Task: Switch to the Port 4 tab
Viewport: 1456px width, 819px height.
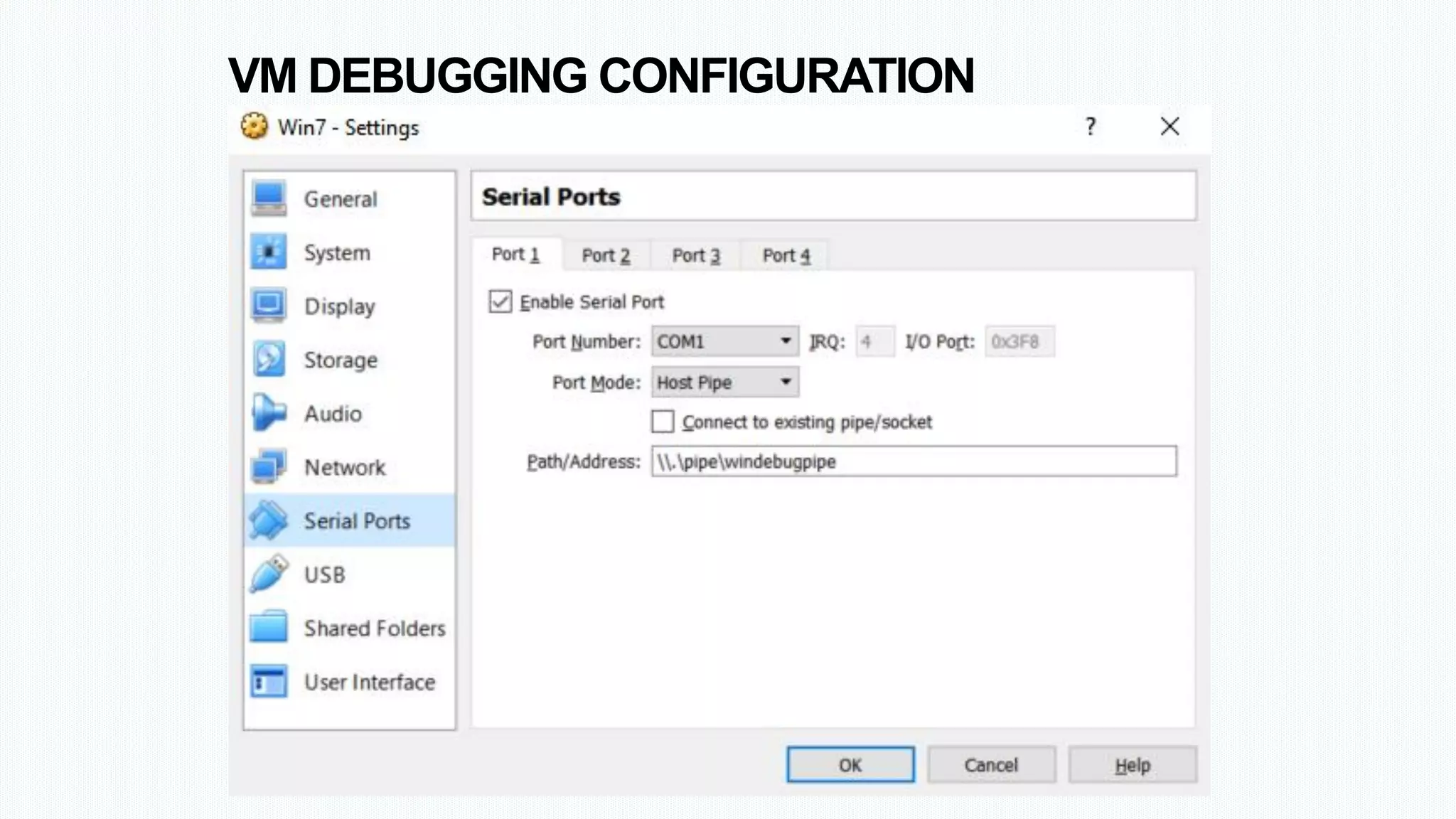Action: coord(786,255)
